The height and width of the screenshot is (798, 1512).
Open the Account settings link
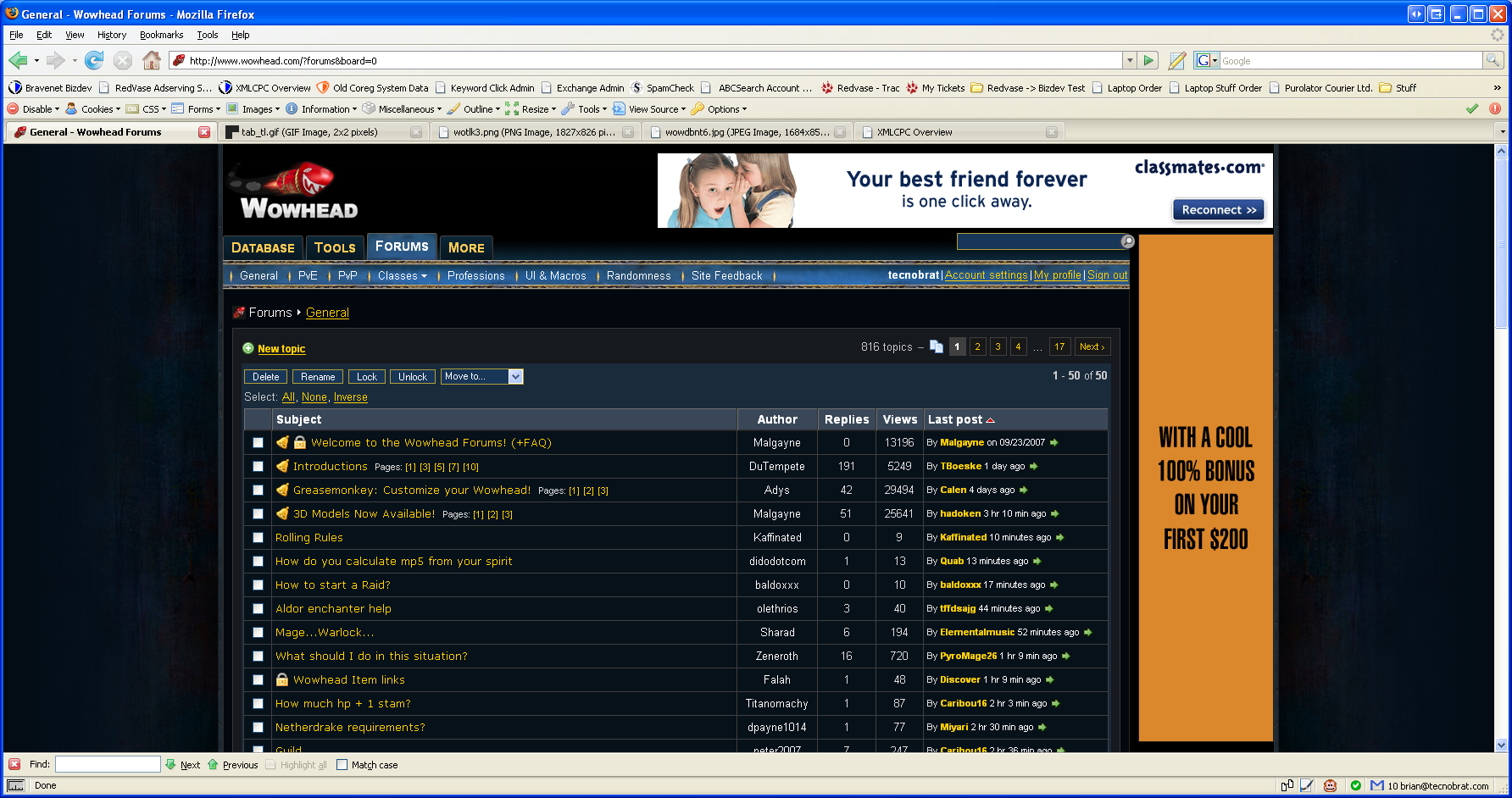coord(987,275)
